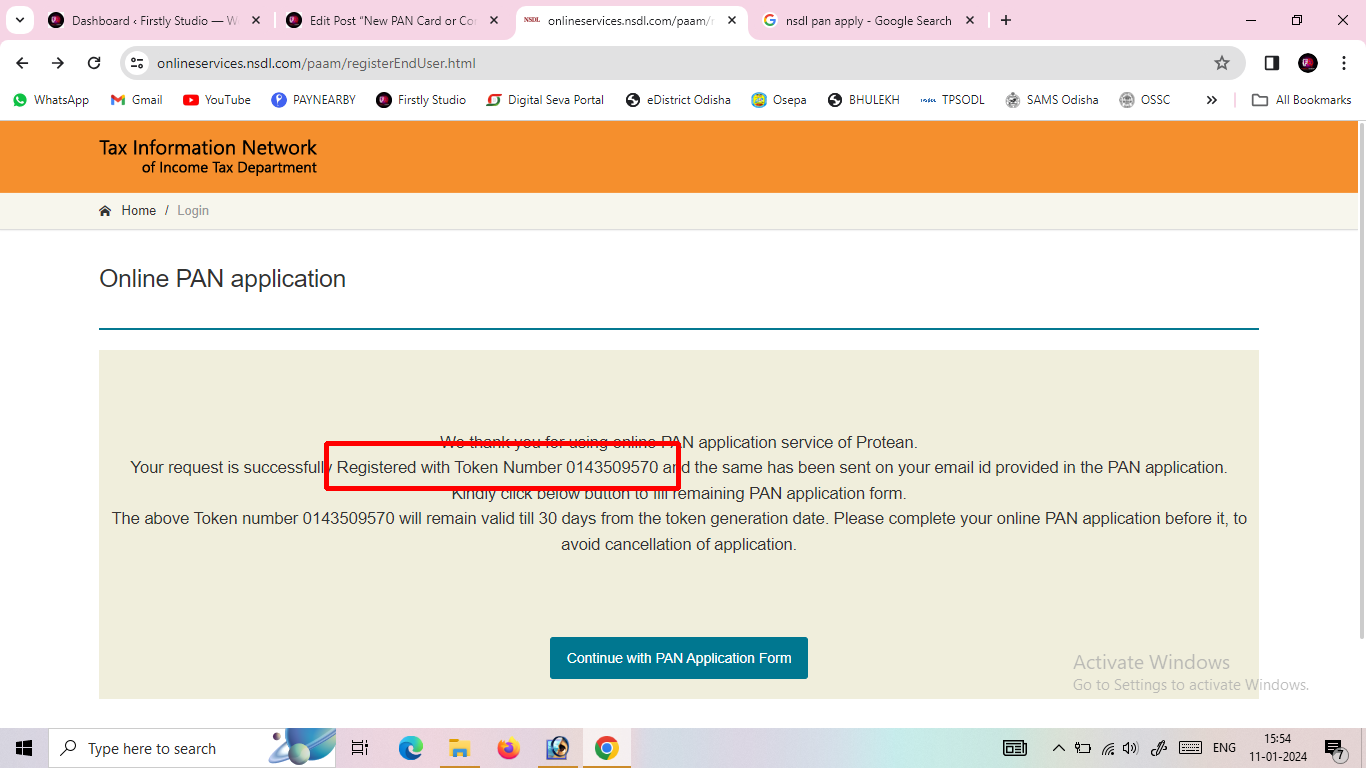Open the Home breadcrumb link

(x=138, y=210)
